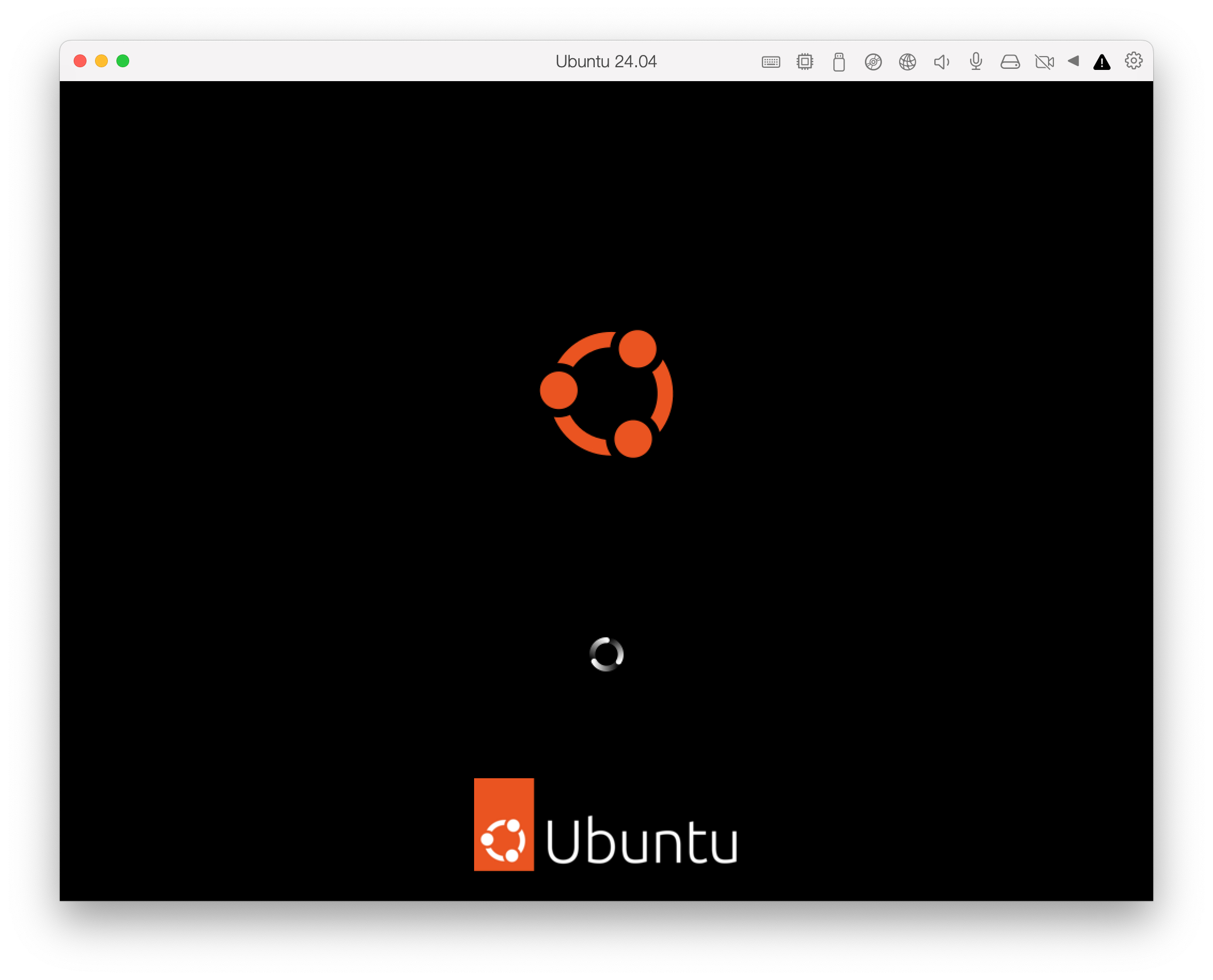Viewport: 1213px width, 980px height.
Task: Click the disabled camera icon
Action: (x=1044, y=61)
